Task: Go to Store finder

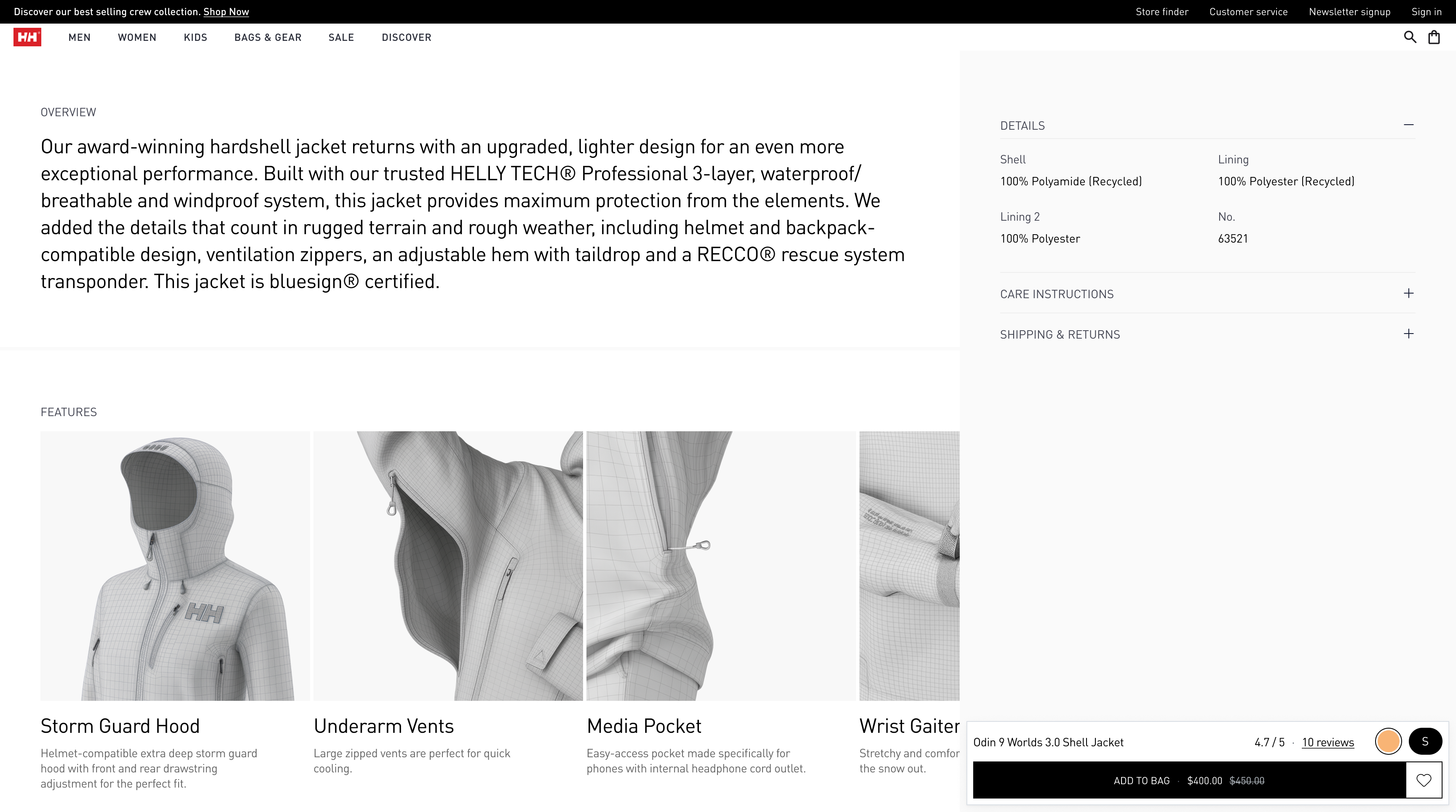Action: (1162, 12)
